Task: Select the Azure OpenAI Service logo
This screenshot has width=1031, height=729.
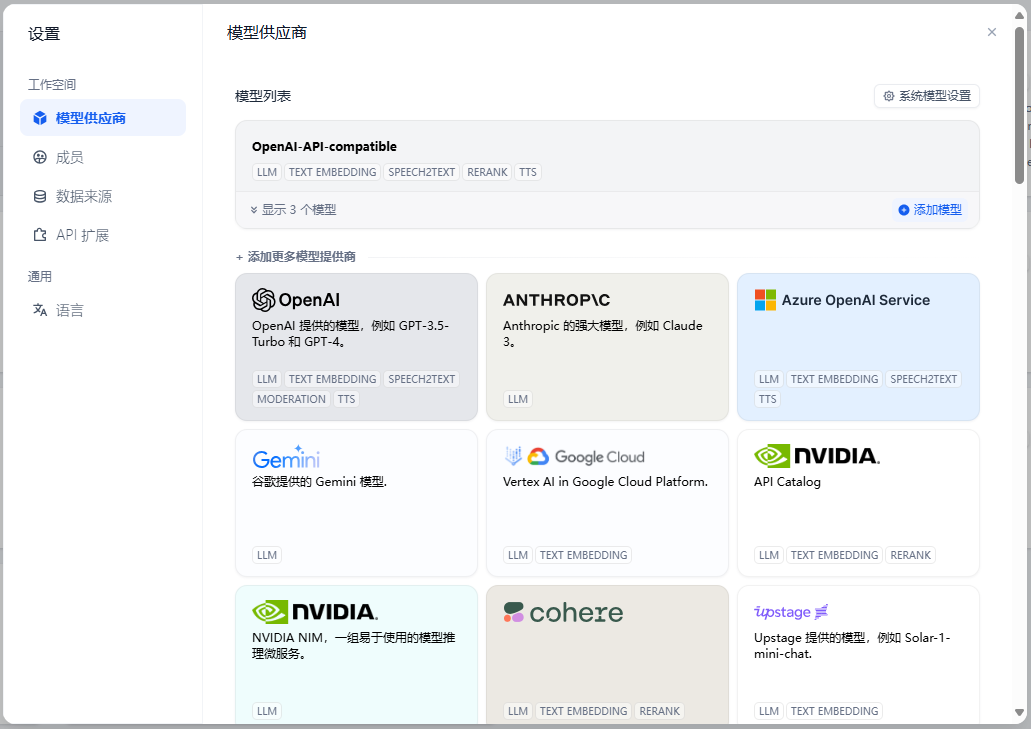Action: point(842,300)
